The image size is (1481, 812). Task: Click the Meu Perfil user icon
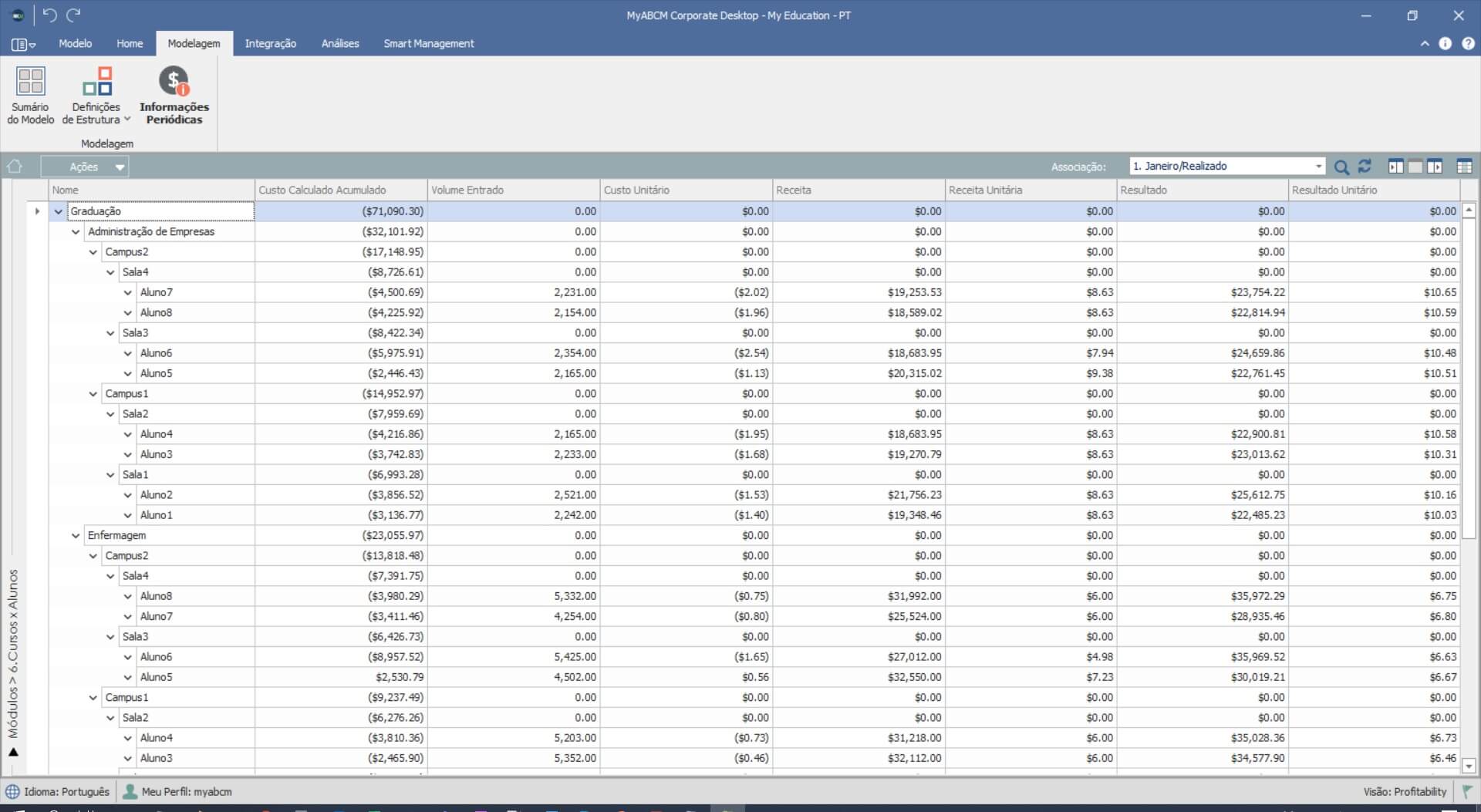[x=130, y=792]
